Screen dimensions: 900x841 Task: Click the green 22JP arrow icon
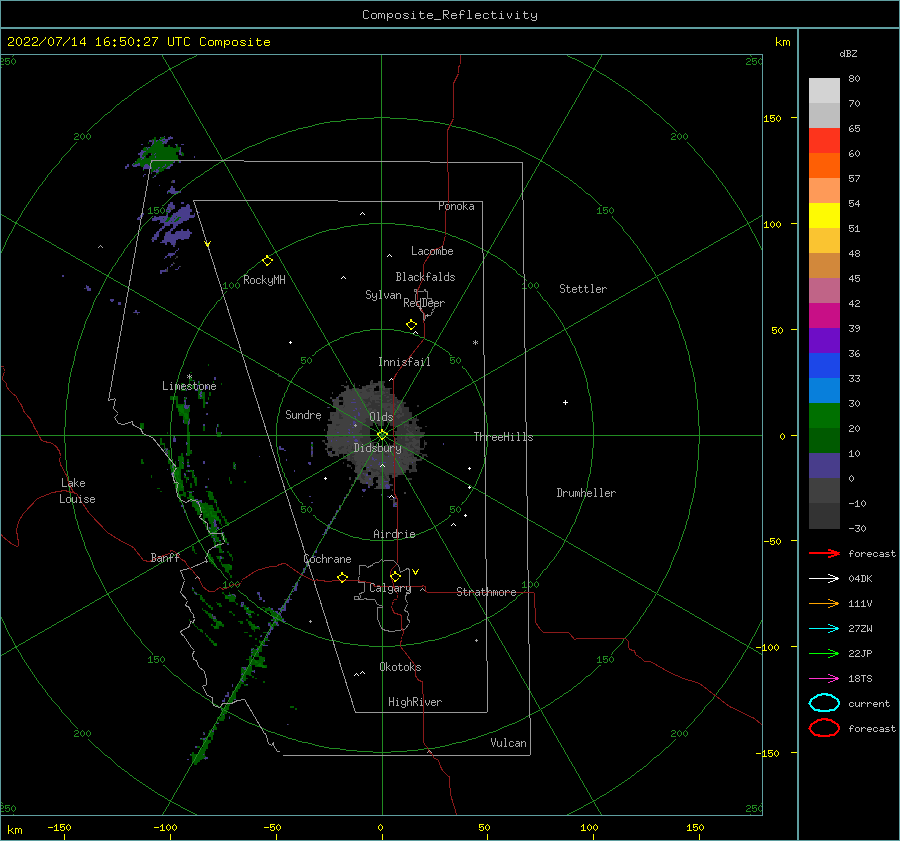(824, 653)
